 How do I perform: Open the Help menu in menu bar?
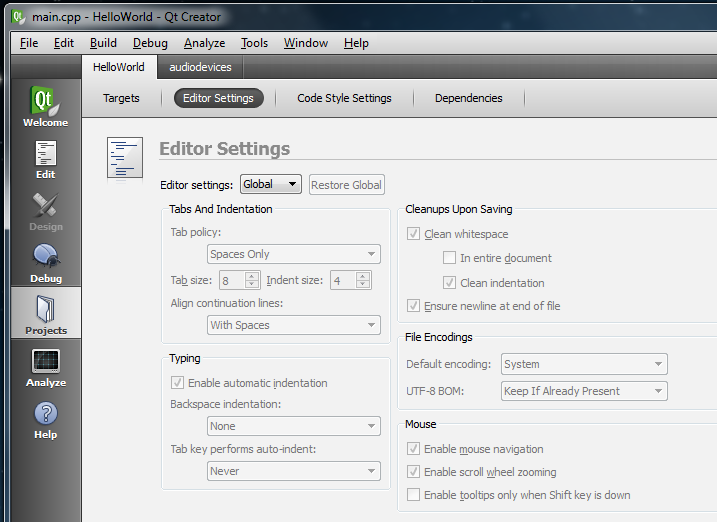click(356, 43)
